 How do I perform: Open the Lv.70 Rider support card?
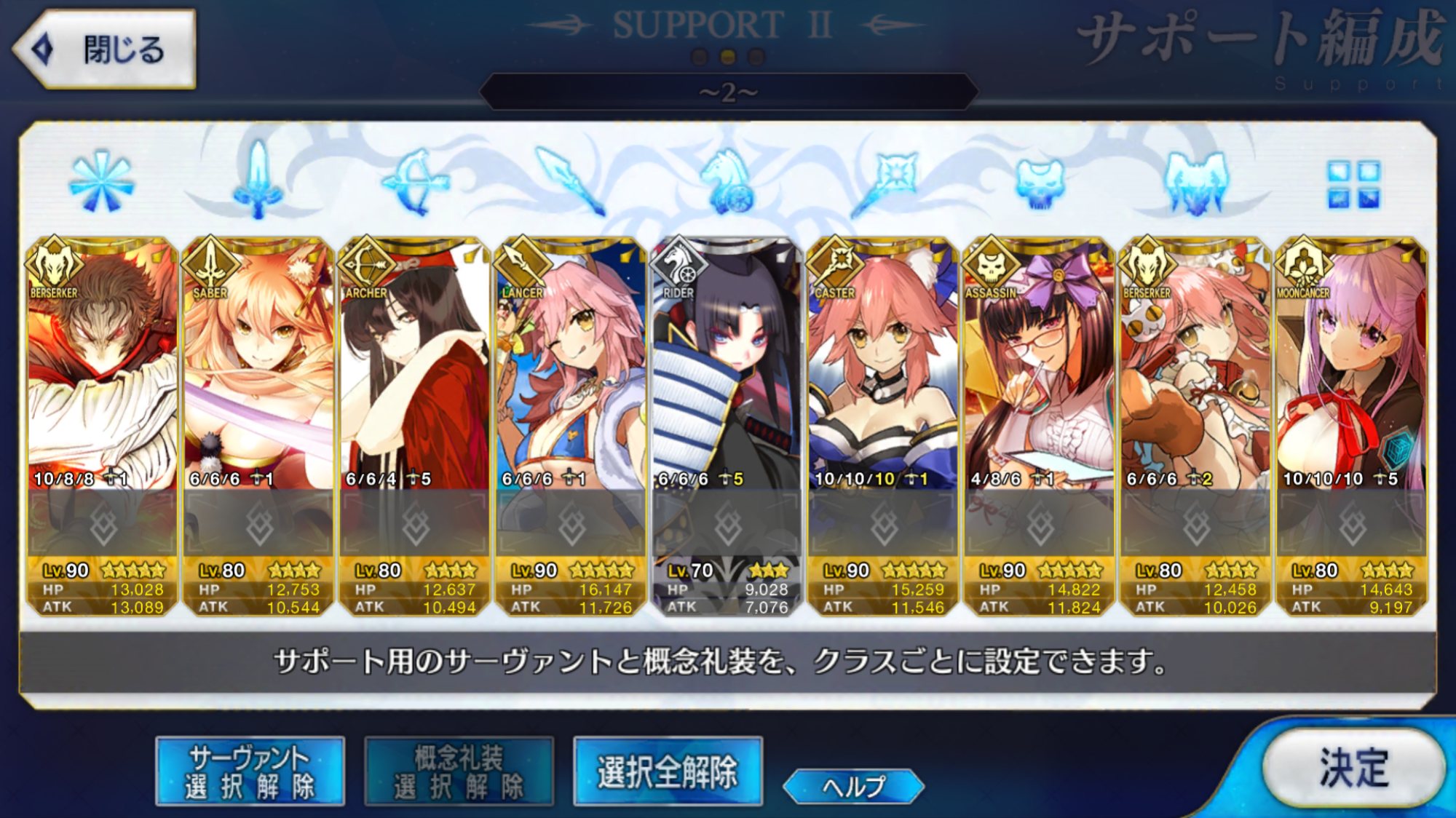(x=727, y=427)
